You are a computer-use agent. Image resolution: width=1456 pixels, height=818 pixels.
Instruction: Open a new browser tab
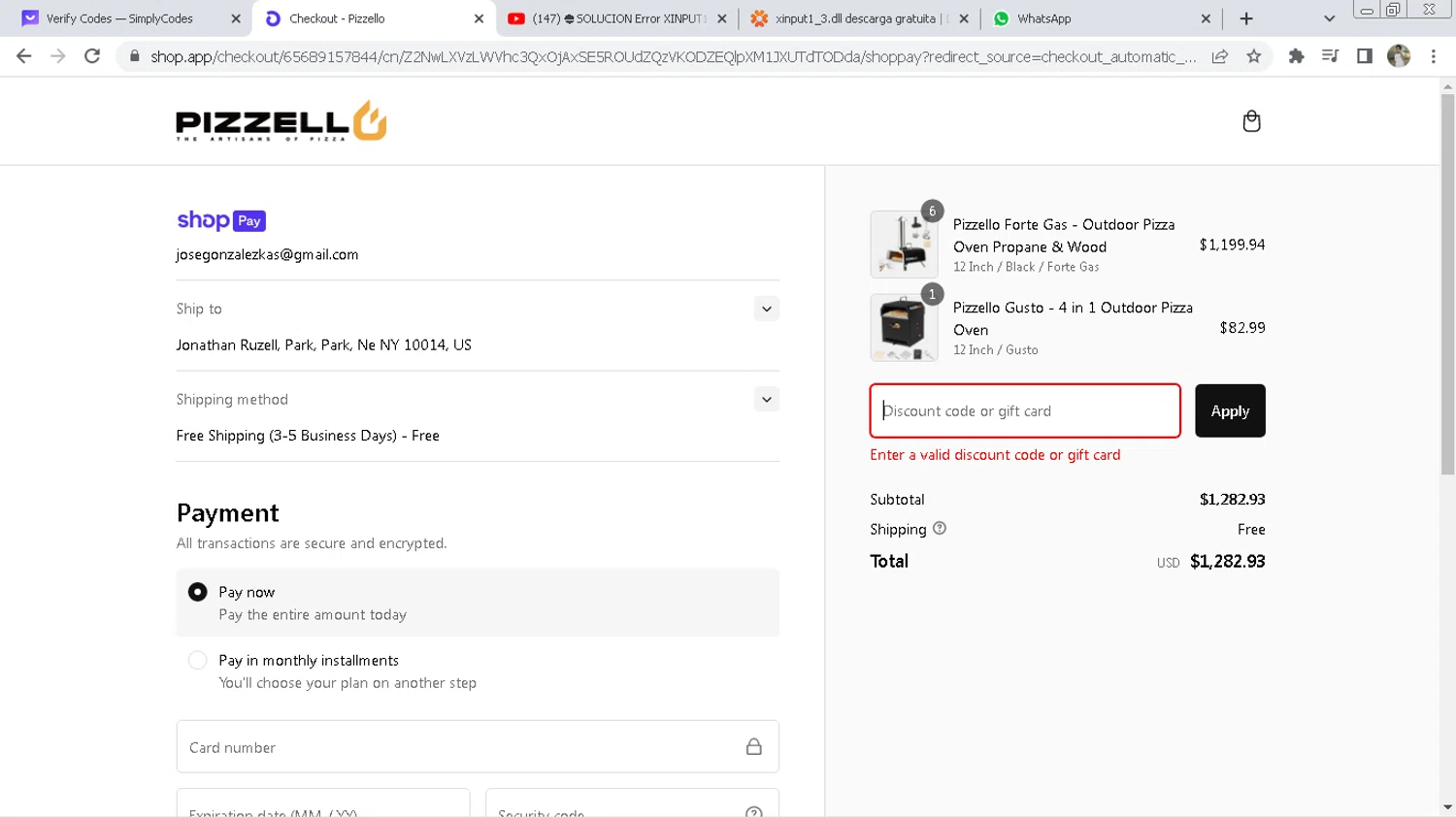pos(1246,18)
